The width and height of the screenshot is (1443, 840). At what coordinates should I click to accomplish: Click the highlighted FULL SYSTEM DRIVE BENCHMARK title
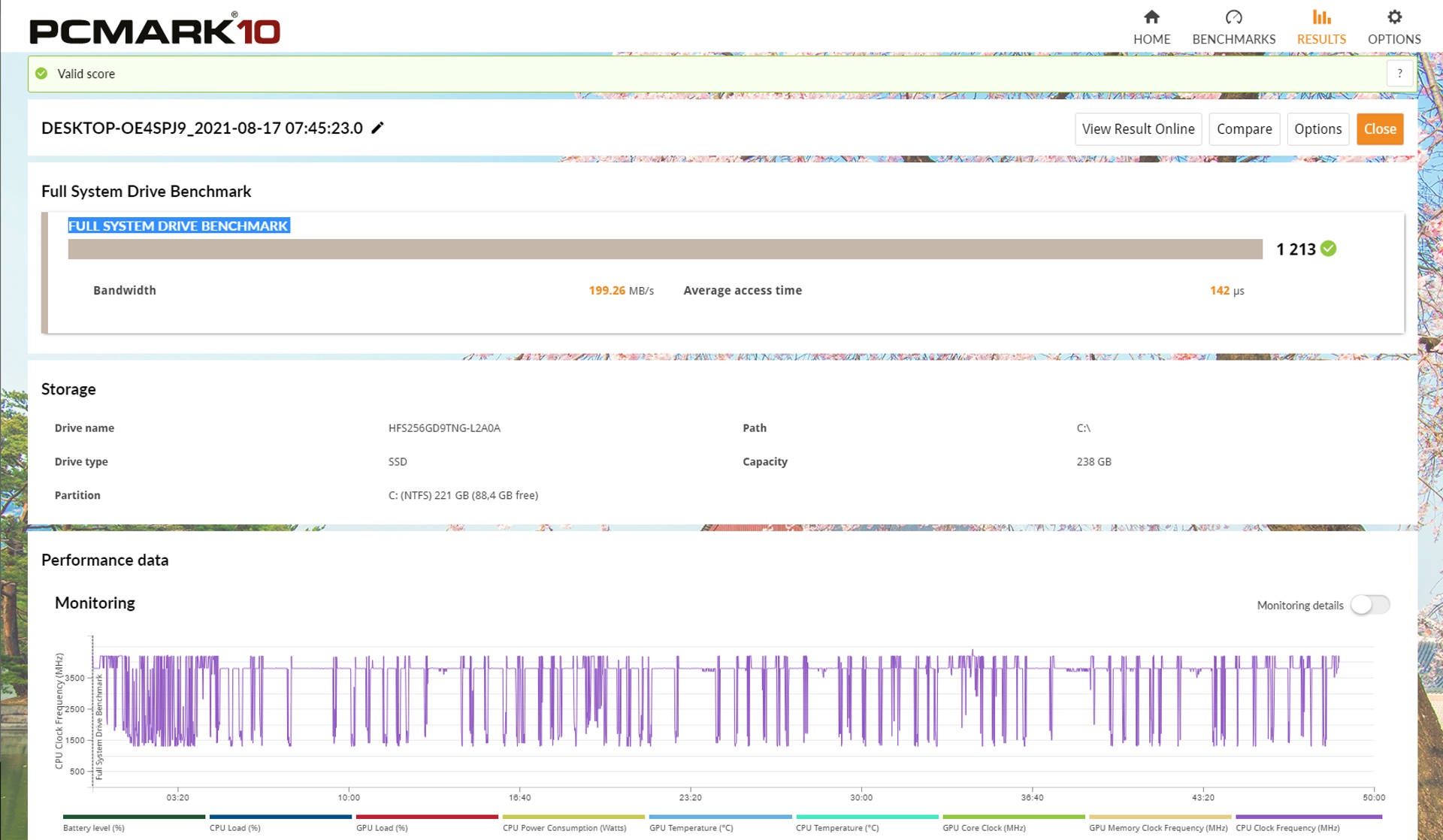(x=178, y=225)
